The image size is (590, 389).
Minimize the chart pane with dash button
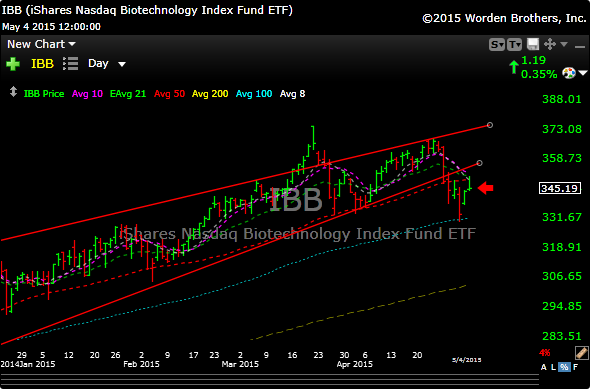tap(579, 46)
